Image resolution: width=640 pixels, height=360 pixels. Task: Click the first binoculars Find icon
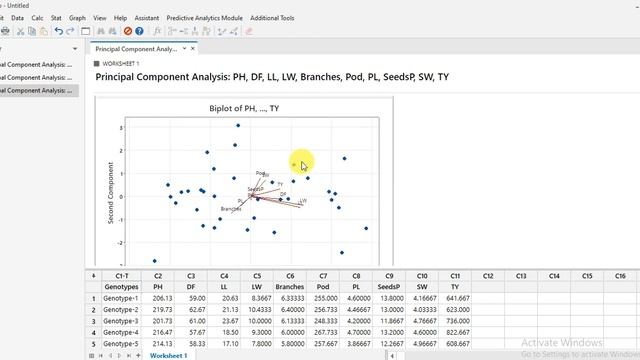tap(101, 31)
